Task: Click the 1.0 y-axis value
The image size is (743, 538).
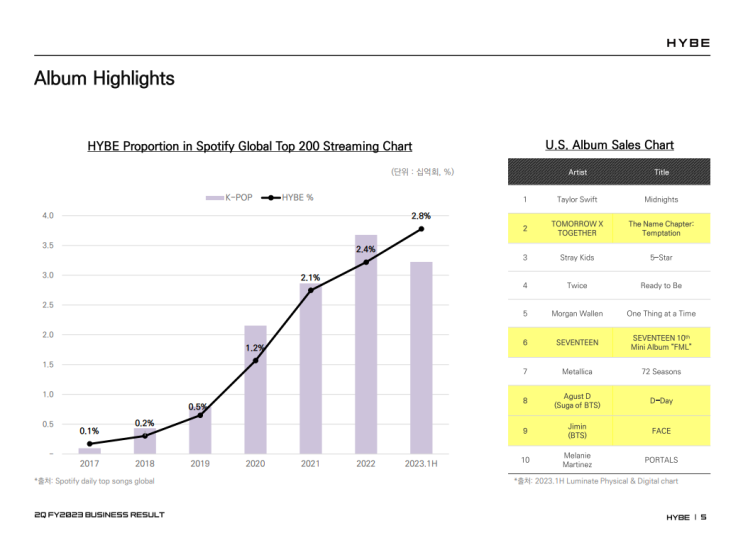Action: (48, 394)
